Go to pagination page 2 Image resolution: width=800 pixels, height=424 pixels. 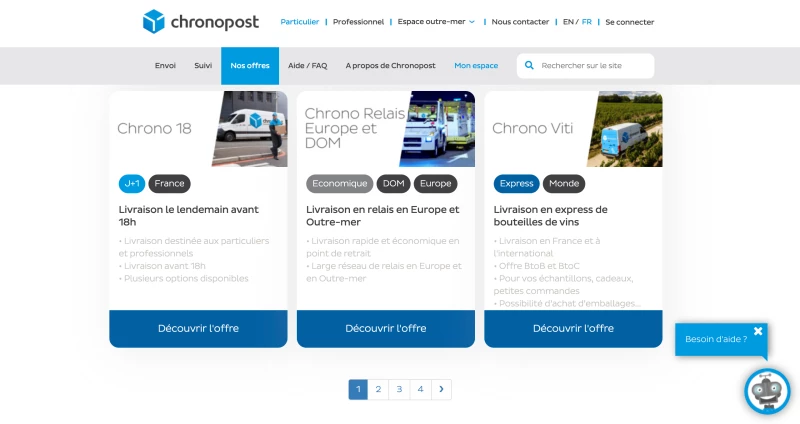tap(378, 389)
